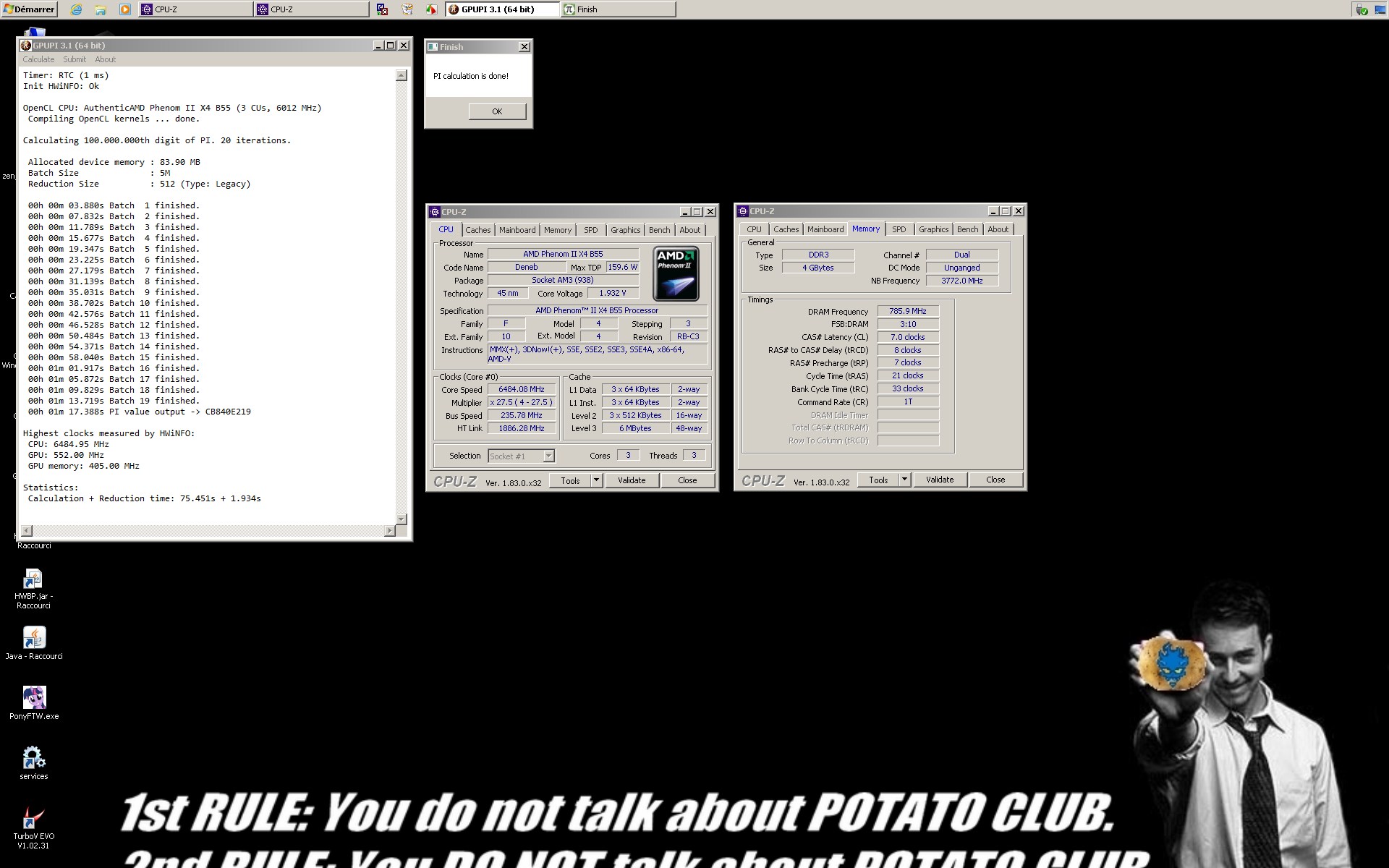Click Validate in right CPU-Z window
Viewport: 1389px width, 868px height.
point(940,480)
